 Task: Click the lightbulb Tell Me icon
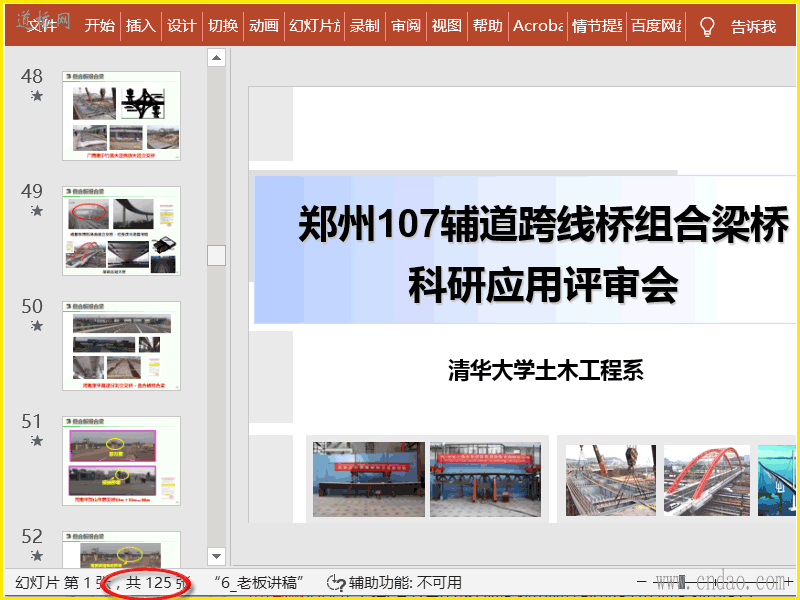click(x=707, y=27)
